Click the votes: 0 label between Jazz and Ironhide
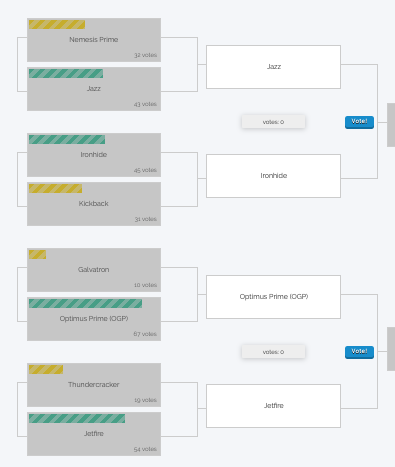The width and height of the screenshot is (395, 467). (x=273, y=122)
